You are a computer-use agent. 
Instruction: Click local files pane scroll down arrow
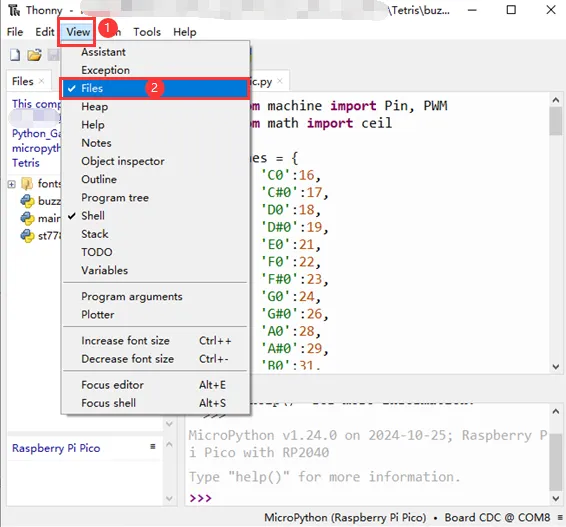tap(169, 423)
